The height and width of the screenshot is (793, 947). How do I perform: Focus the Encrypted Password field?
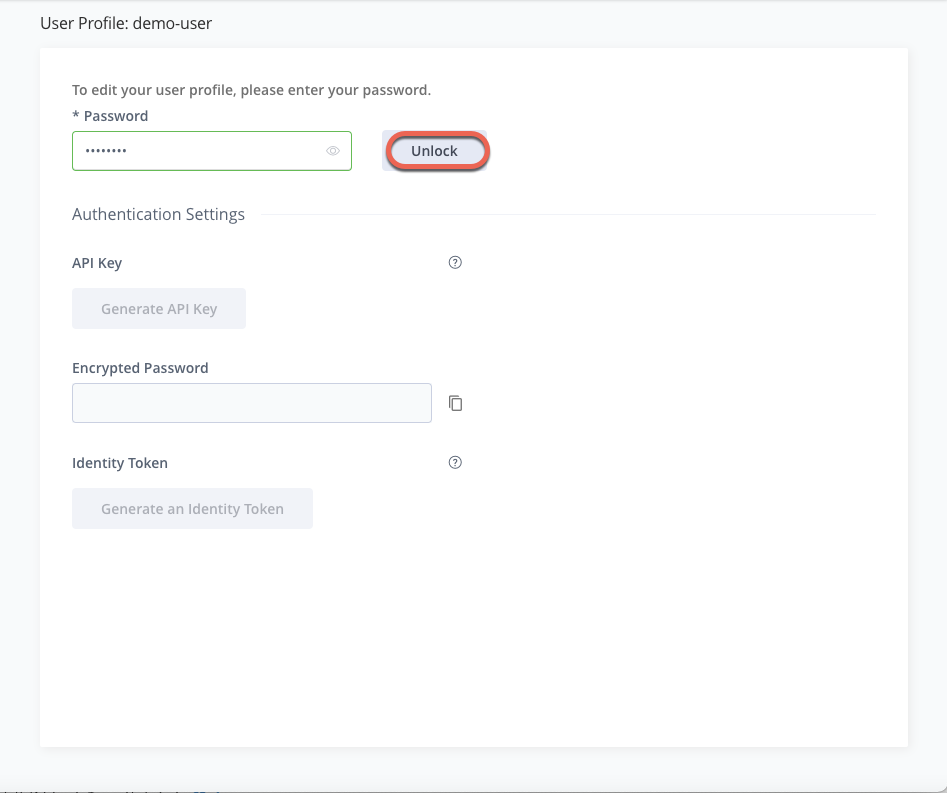point(252,403)
